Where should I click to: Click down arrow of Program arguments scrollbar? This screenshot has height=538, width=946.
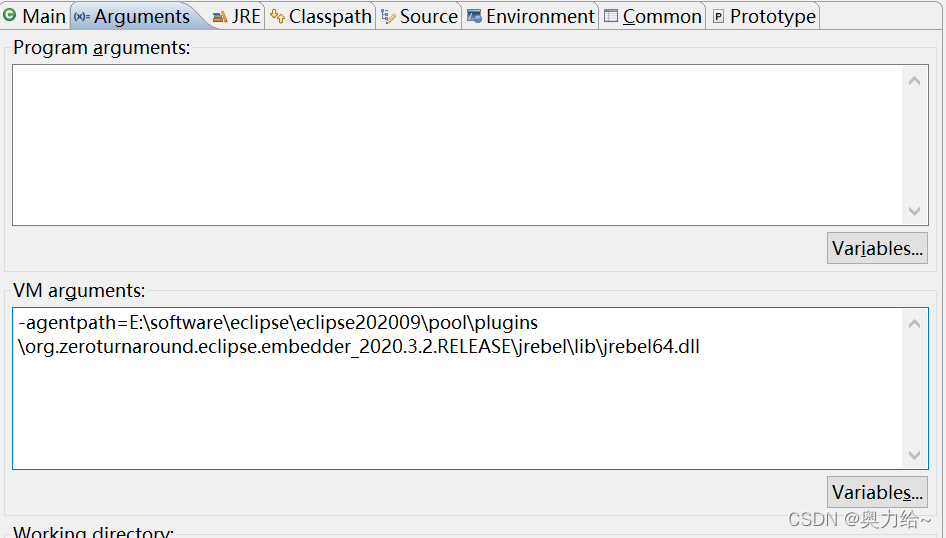(915, 211)
